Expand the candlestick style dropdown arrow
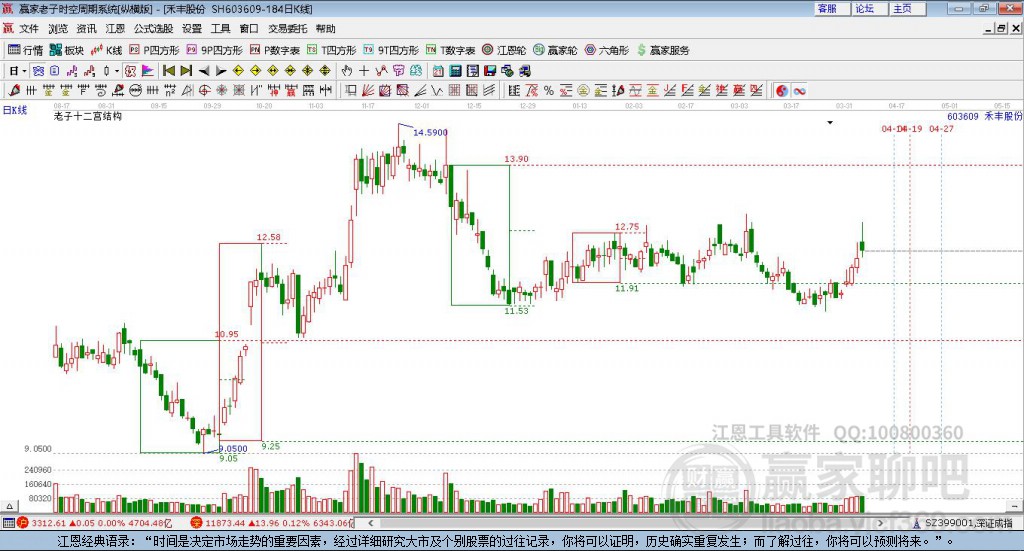Viewport: 1024px width, 551px height. (117, 71)
